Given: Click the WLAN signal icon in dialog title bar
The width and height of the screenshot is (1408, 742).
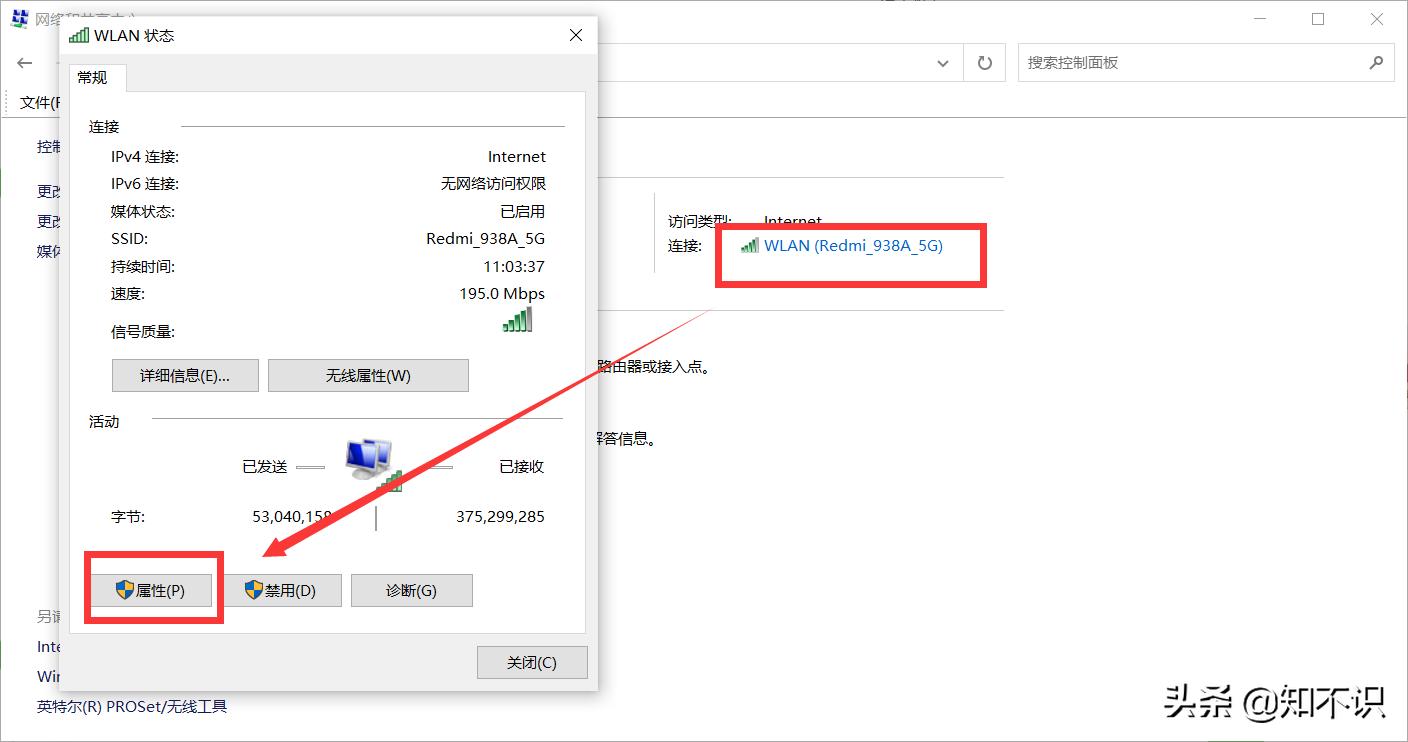Looking at the screenshot, I should coord(79,34).
